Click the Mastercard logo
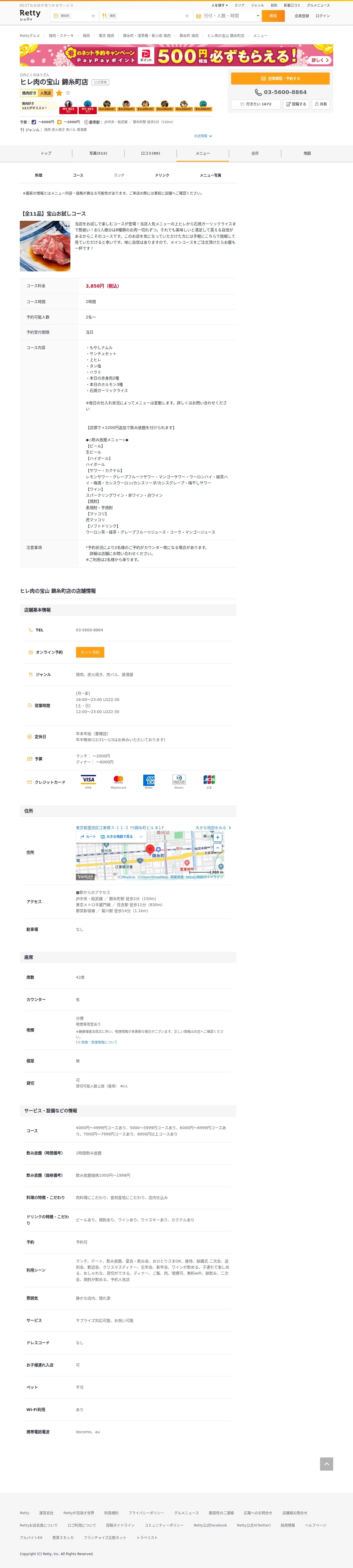The height and width of the screenshot is (1568, 353). pyautogui.click(x=119, y=780)
